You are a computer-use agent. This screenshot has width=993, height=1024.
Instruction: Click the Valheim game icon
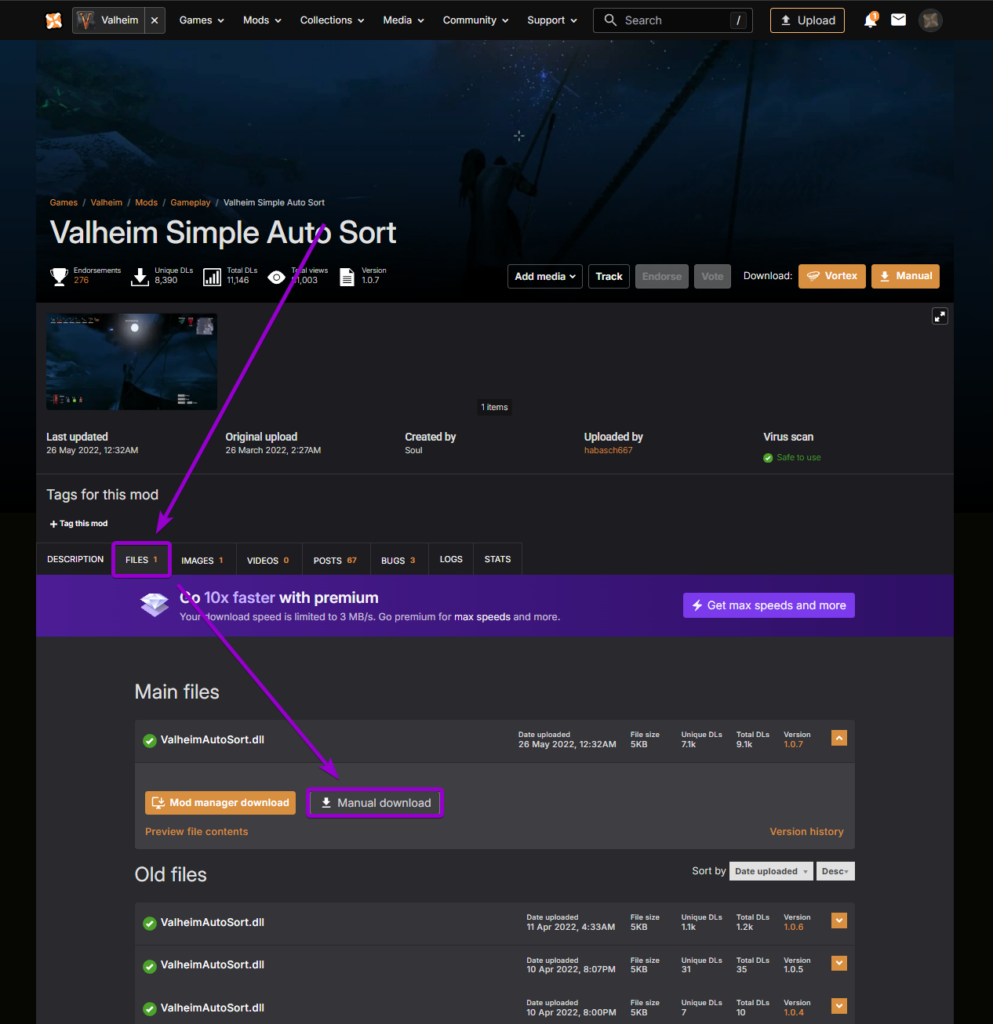pyautogui.click(x=86, y=20)
